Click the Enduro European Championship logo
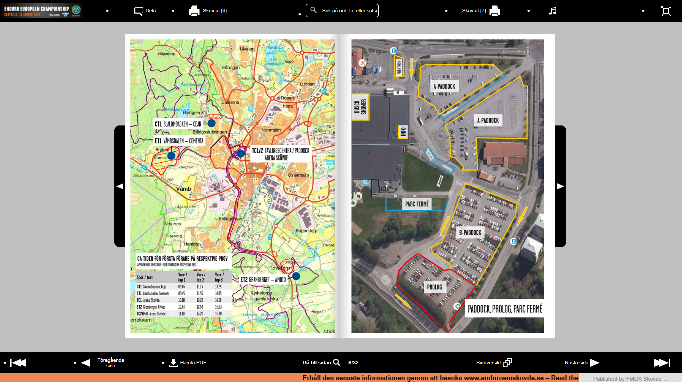Viewport: 683px width, 382px height. click(x=42, y=10)
